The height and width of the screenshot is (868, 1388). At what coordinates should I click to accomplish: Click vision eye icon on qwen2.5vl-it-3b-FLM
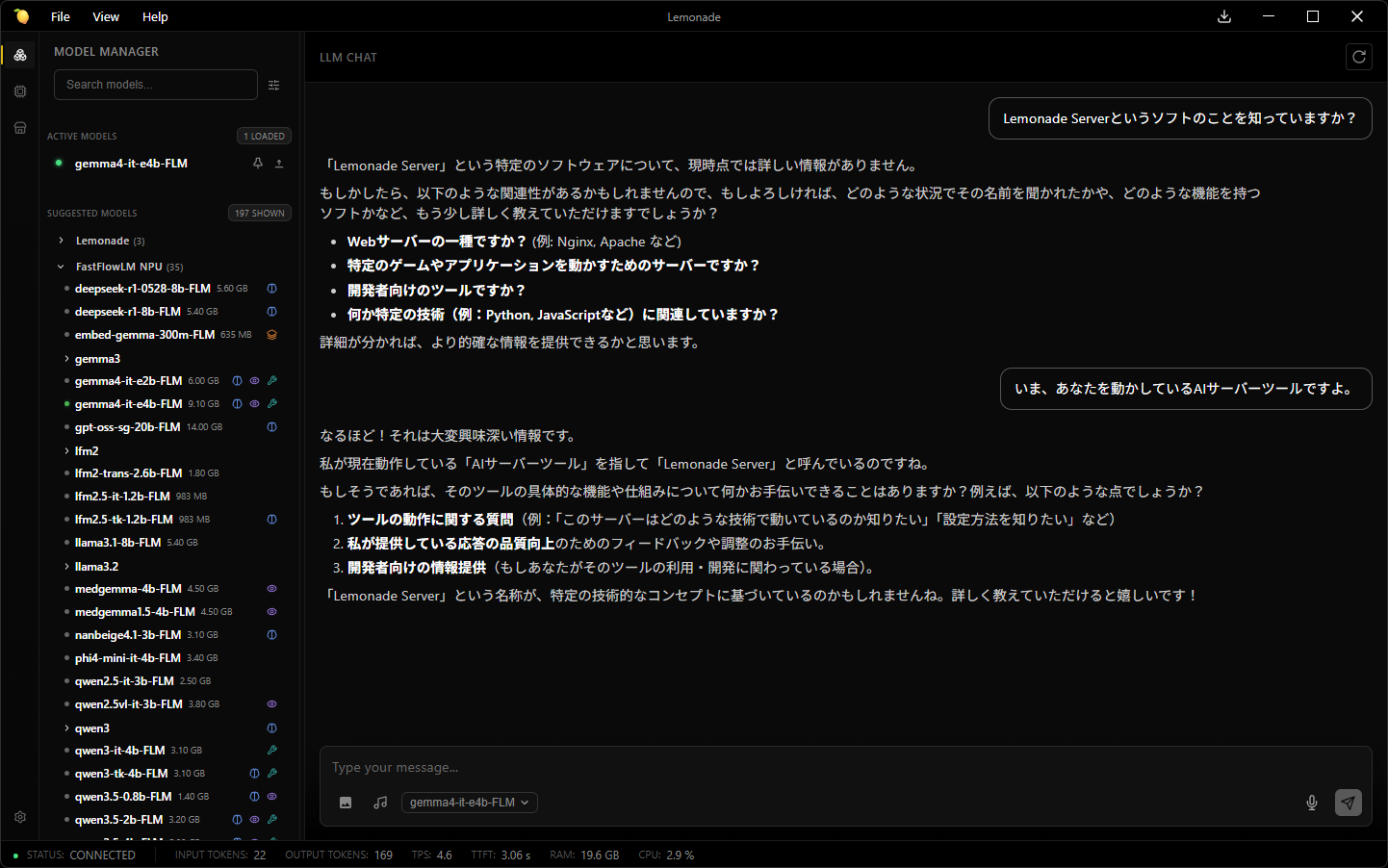pos(271,704)
